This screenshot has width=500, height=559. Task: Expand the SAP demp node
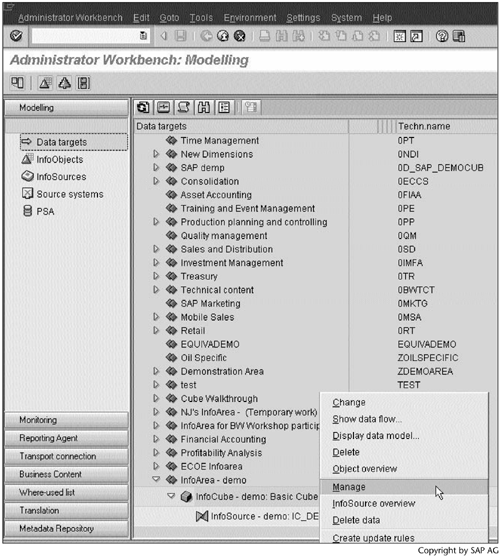(156, 167)
